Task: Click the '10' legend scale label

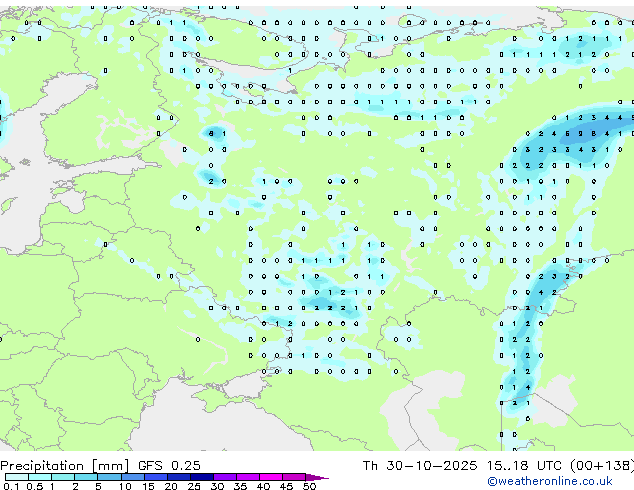Action: point(125,486)
